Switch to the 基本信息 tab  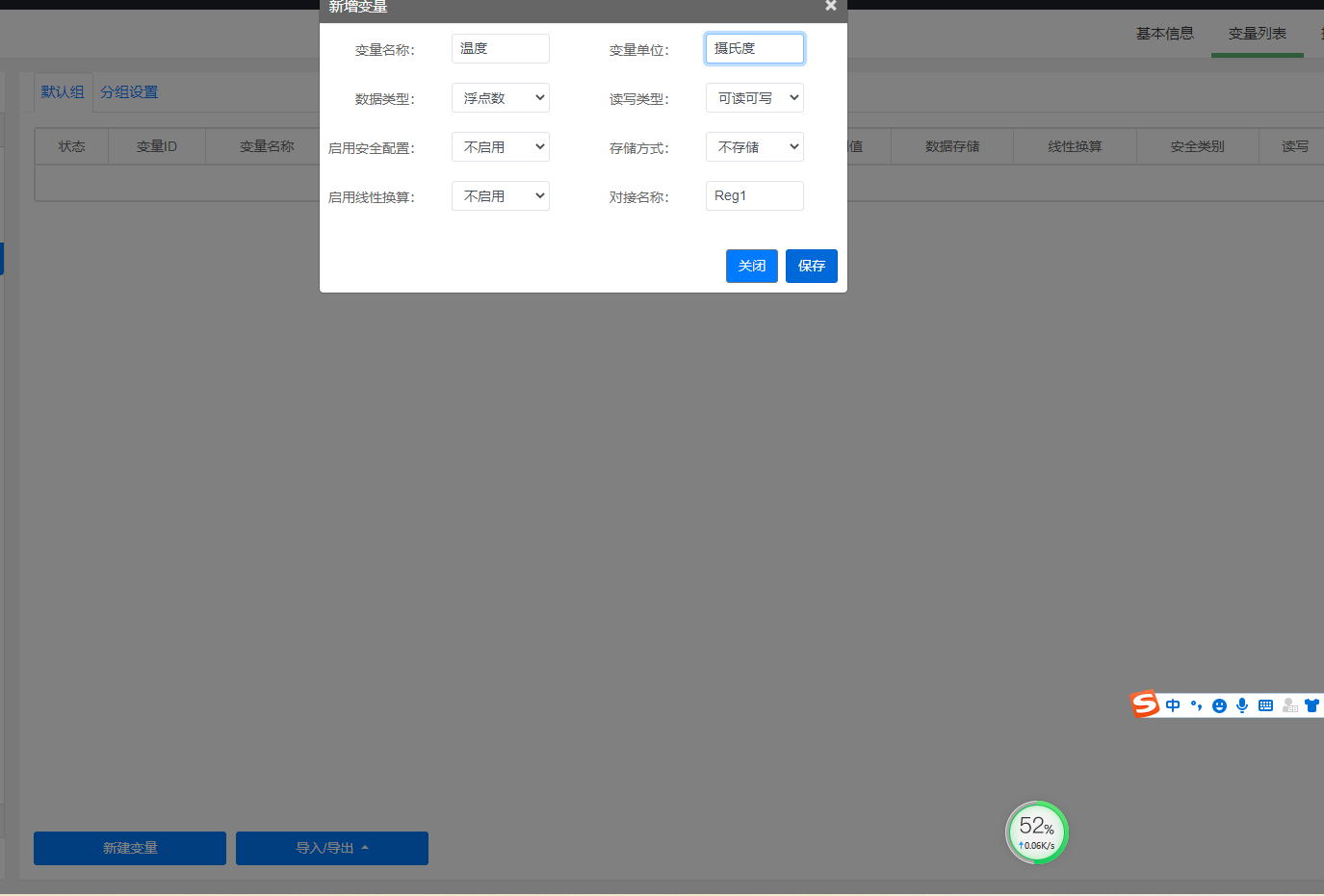tap(1165, 34)
